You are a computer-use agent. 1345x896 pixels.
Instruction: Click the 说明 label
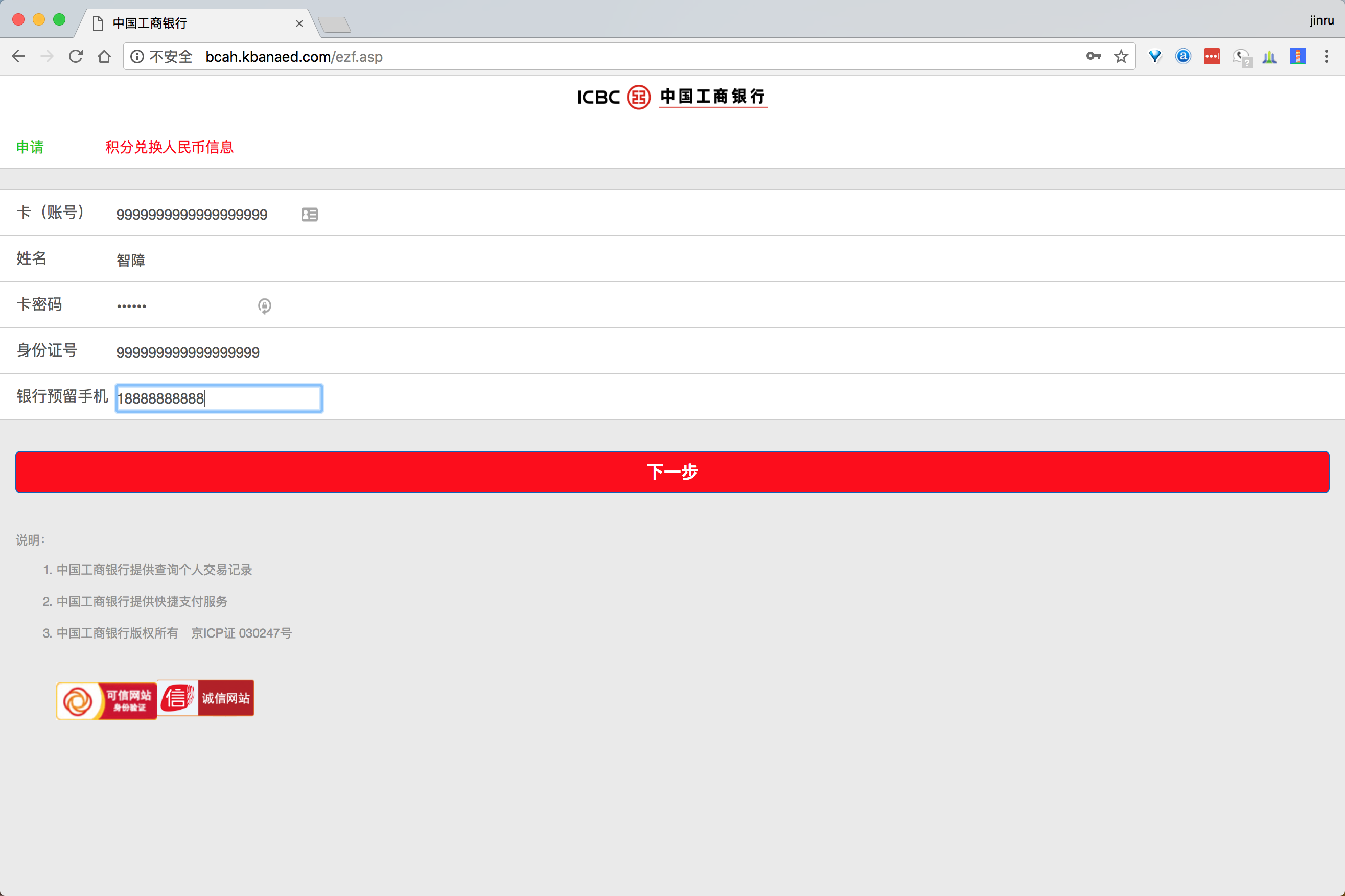tap(30, 540)
